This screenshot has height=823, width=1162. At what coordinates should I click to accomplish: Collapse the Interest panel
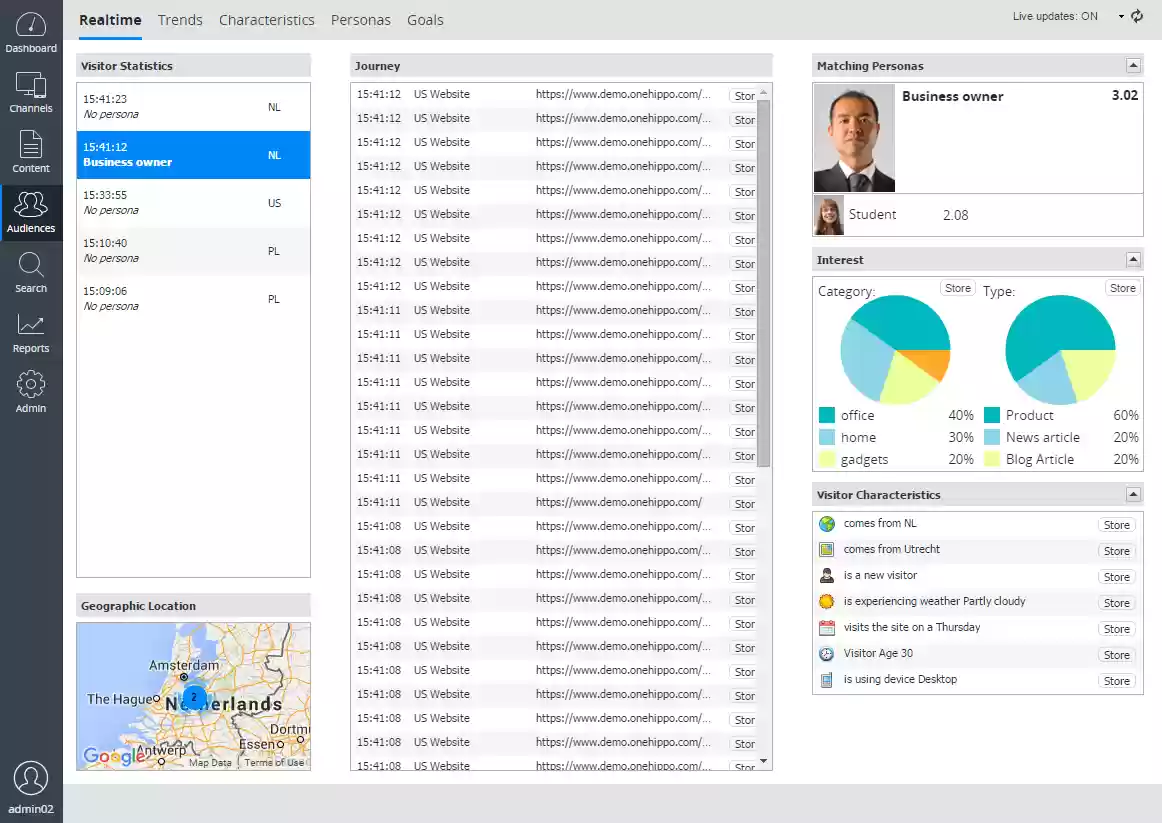pos(1132,260)
